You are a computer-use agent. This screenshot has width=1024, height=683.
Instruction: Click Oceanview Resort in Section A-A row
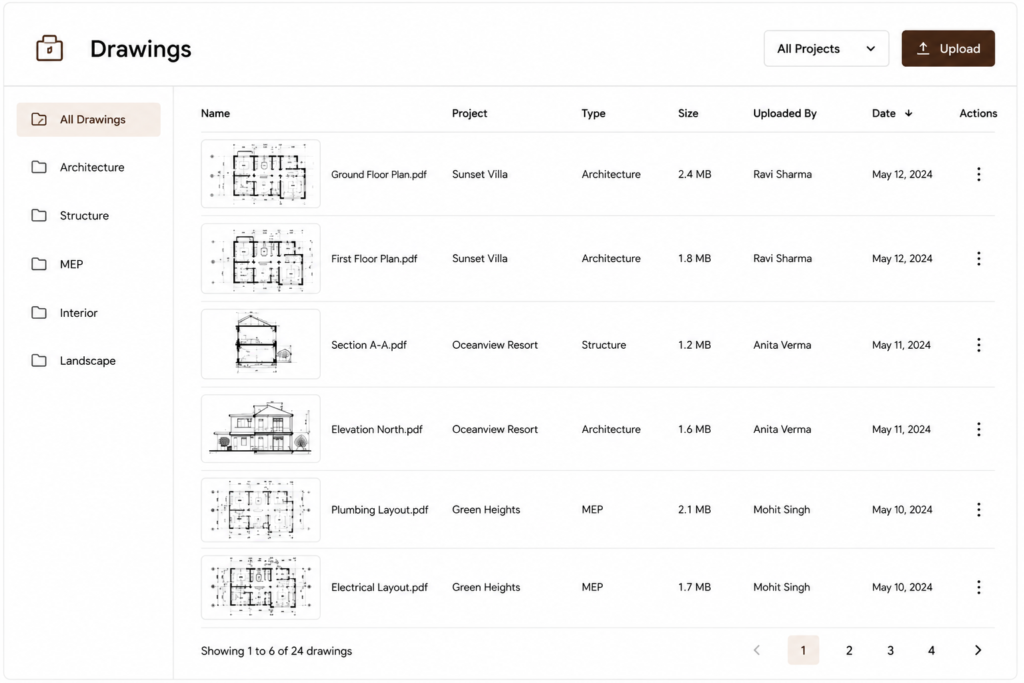pos(495,345)
